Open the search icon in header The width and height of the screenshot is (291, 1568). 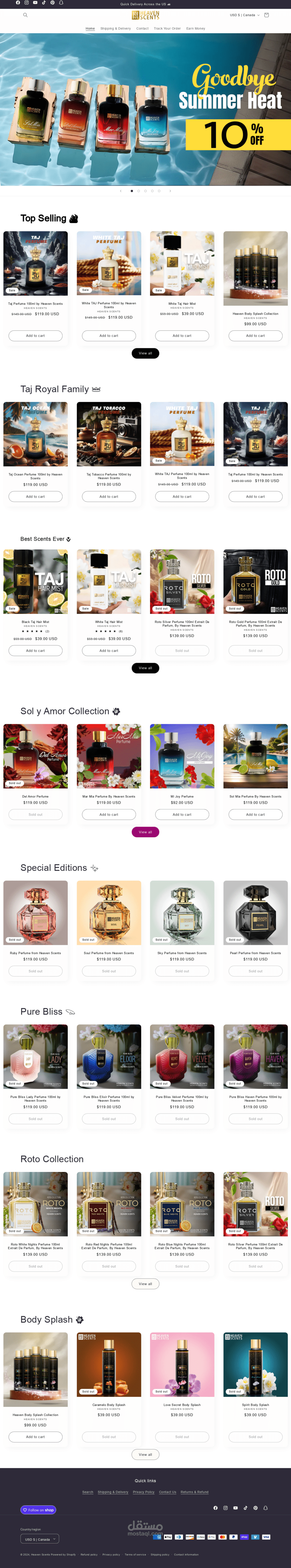coord(25,15)
